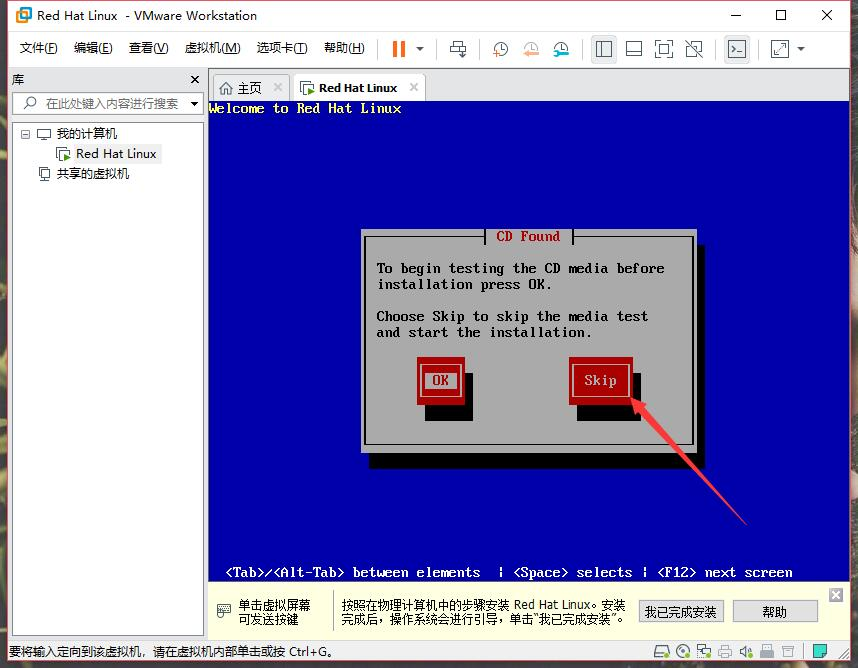858x668 pixels.
Task: Enter full screen mode
Action: tap(664, 49)
